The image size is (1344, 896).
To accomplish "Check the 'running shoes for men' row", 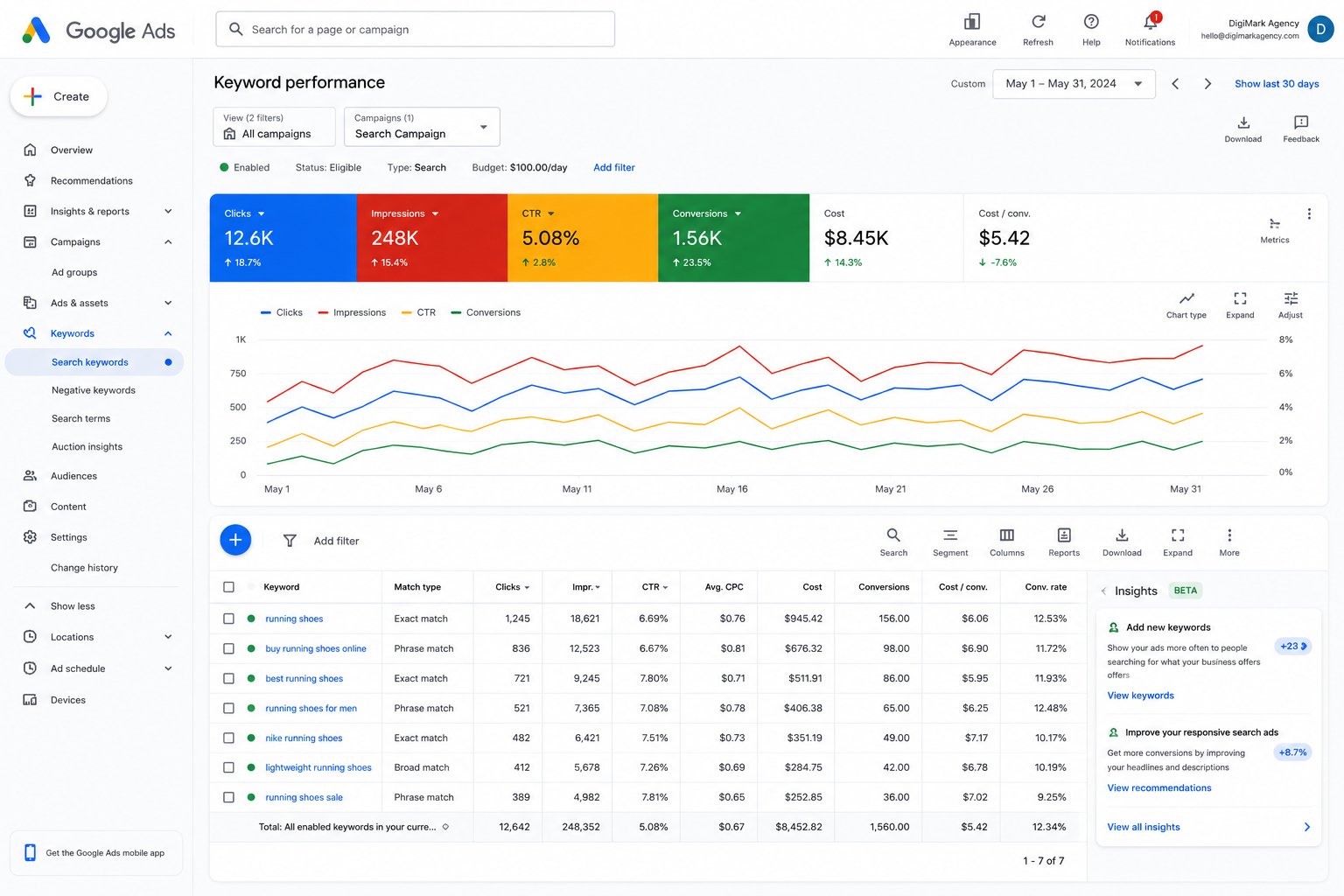I will click(228, 708).
